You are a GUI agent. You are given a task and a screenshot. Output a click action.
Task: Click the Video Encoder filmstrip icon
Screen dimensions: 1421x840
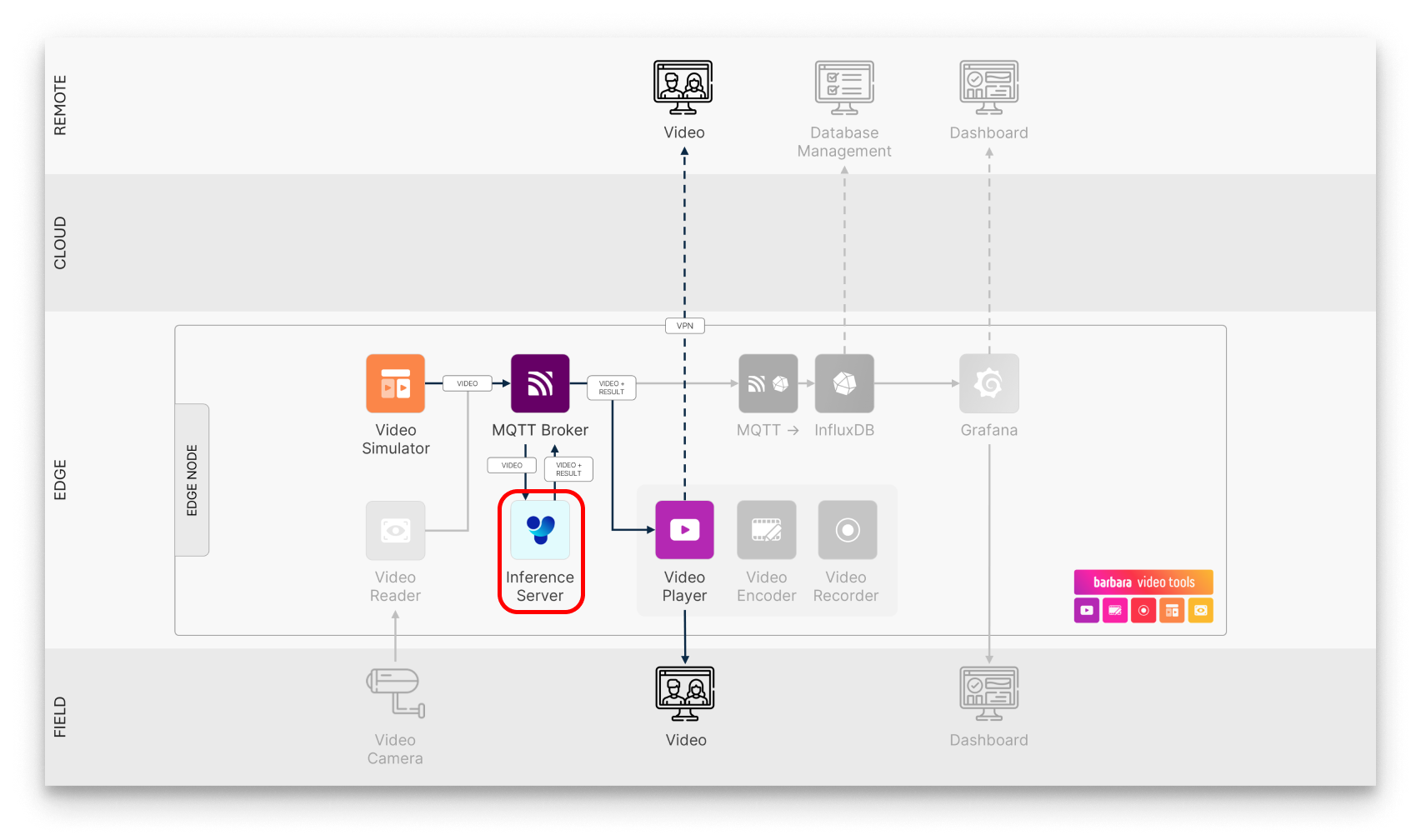(766, 529)
